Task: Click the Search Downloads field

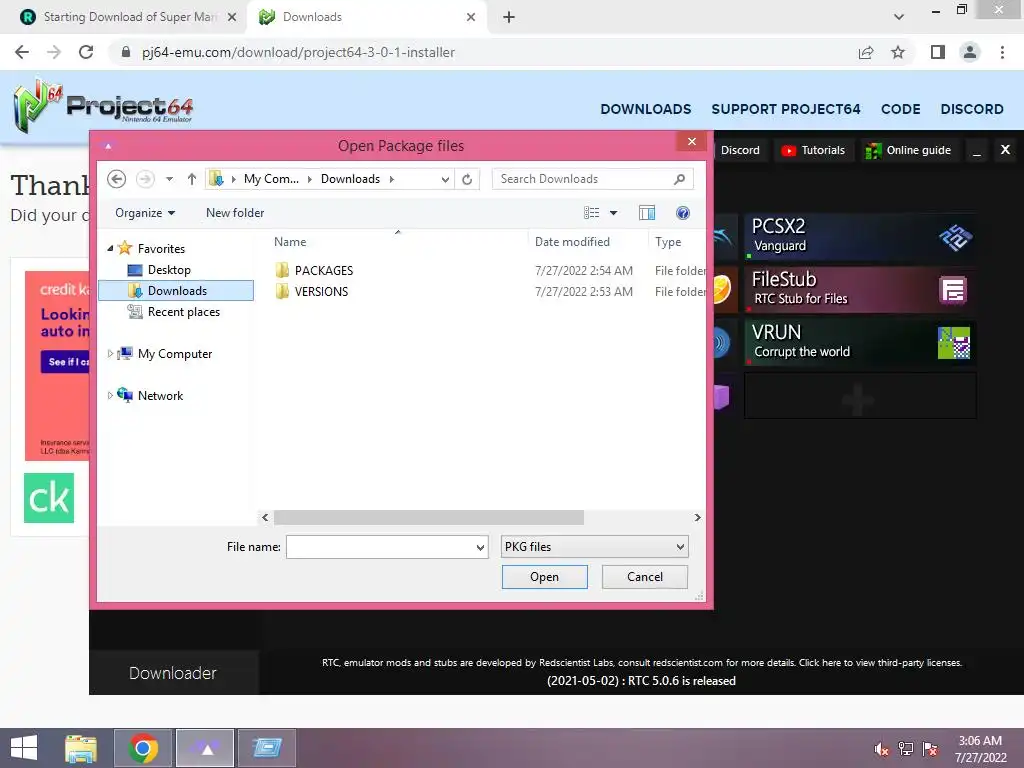Action: tap(592, 179)
